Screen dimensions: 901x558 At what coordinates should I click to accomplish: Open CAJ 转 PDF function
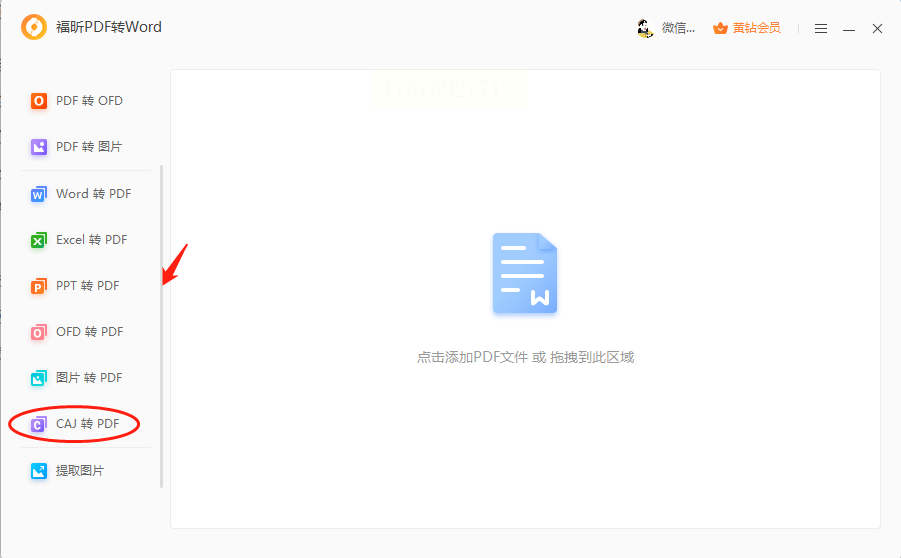(88, 424)
